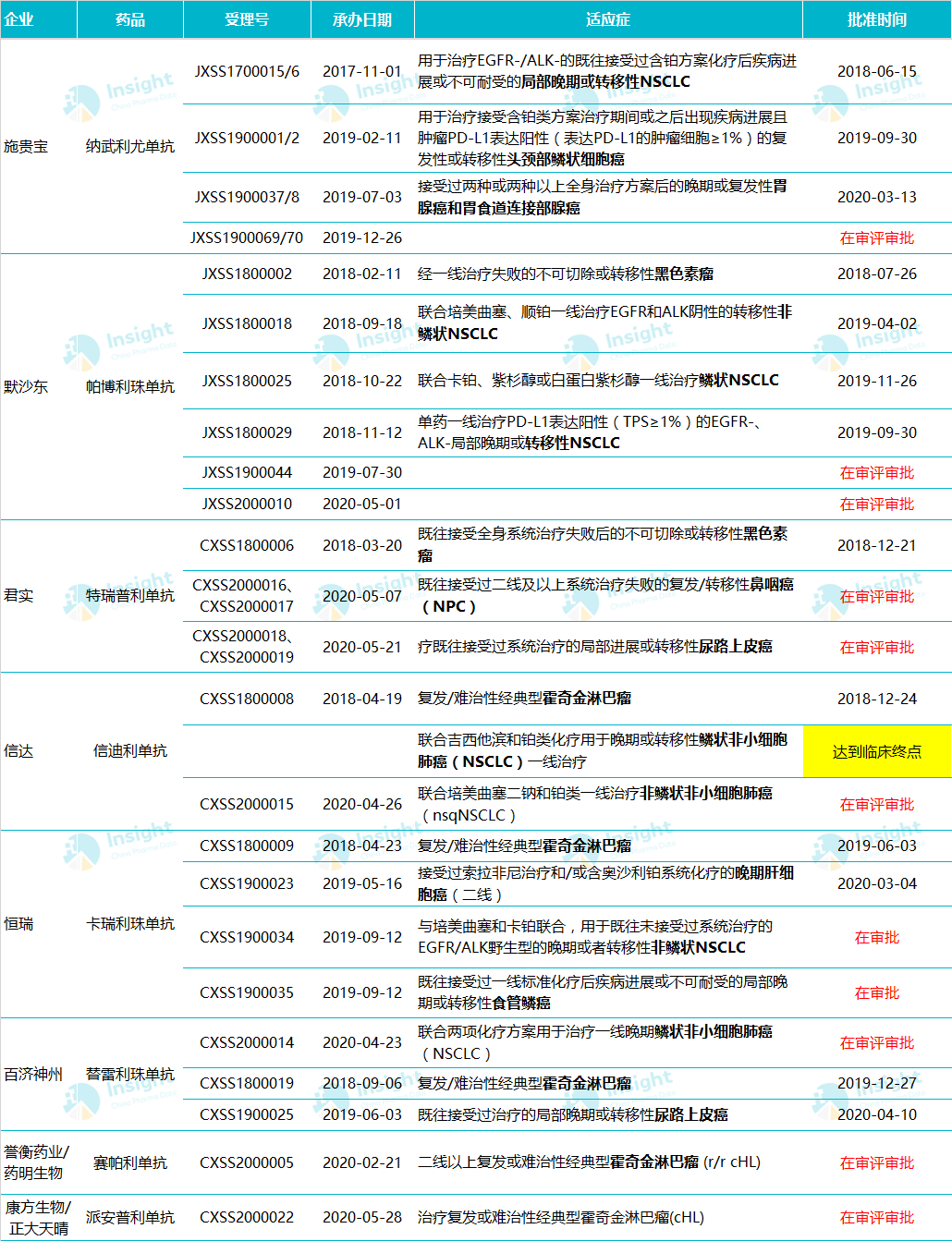The width and height of the screenshot is (952, 1241).
Task: Select acceptance number CXSS1800008
Action: click(x=247, y=699)
